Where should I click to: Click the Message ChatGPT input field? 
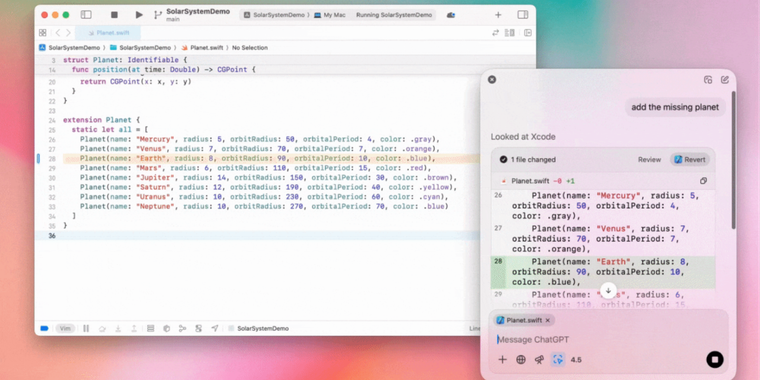609,339
